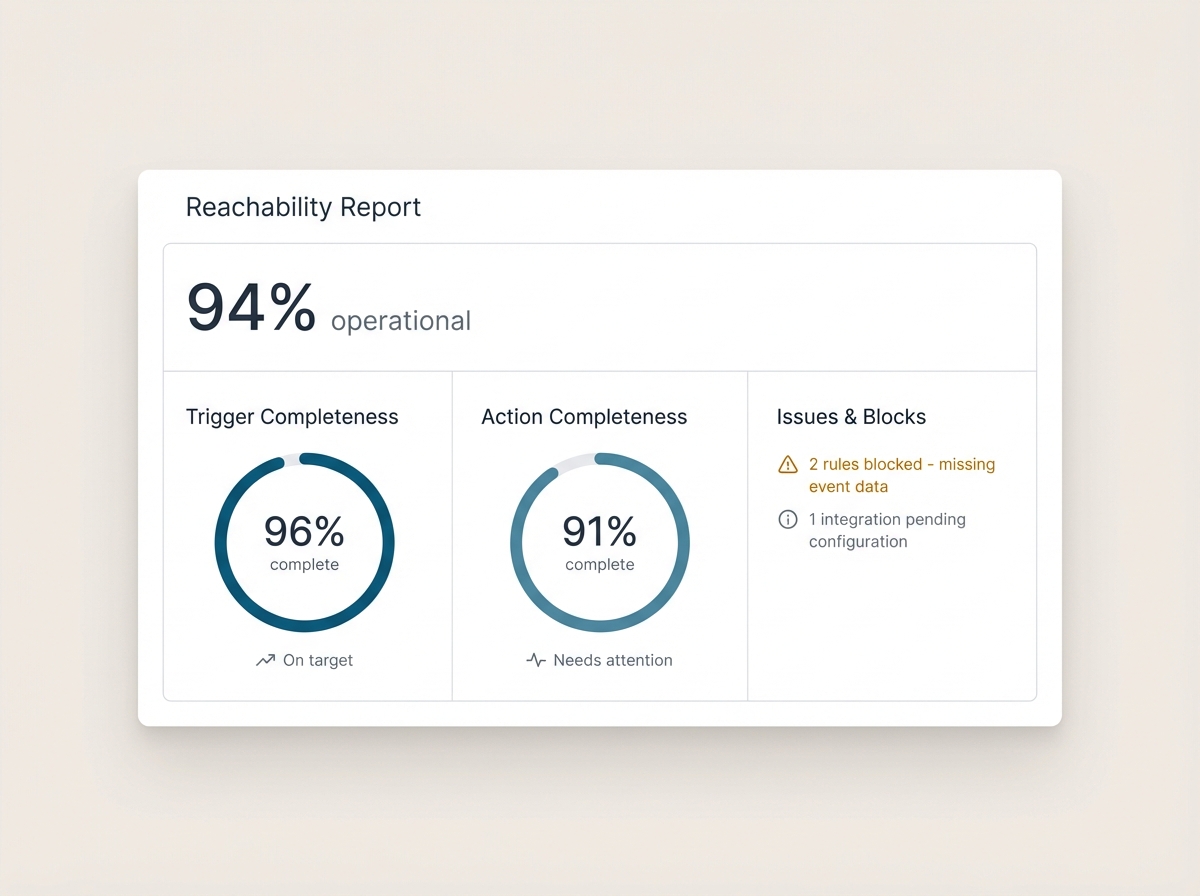1200x896 pixels.
Task: Click the warning triangle icon for blocked rules
Action: [x=786, y=464]
